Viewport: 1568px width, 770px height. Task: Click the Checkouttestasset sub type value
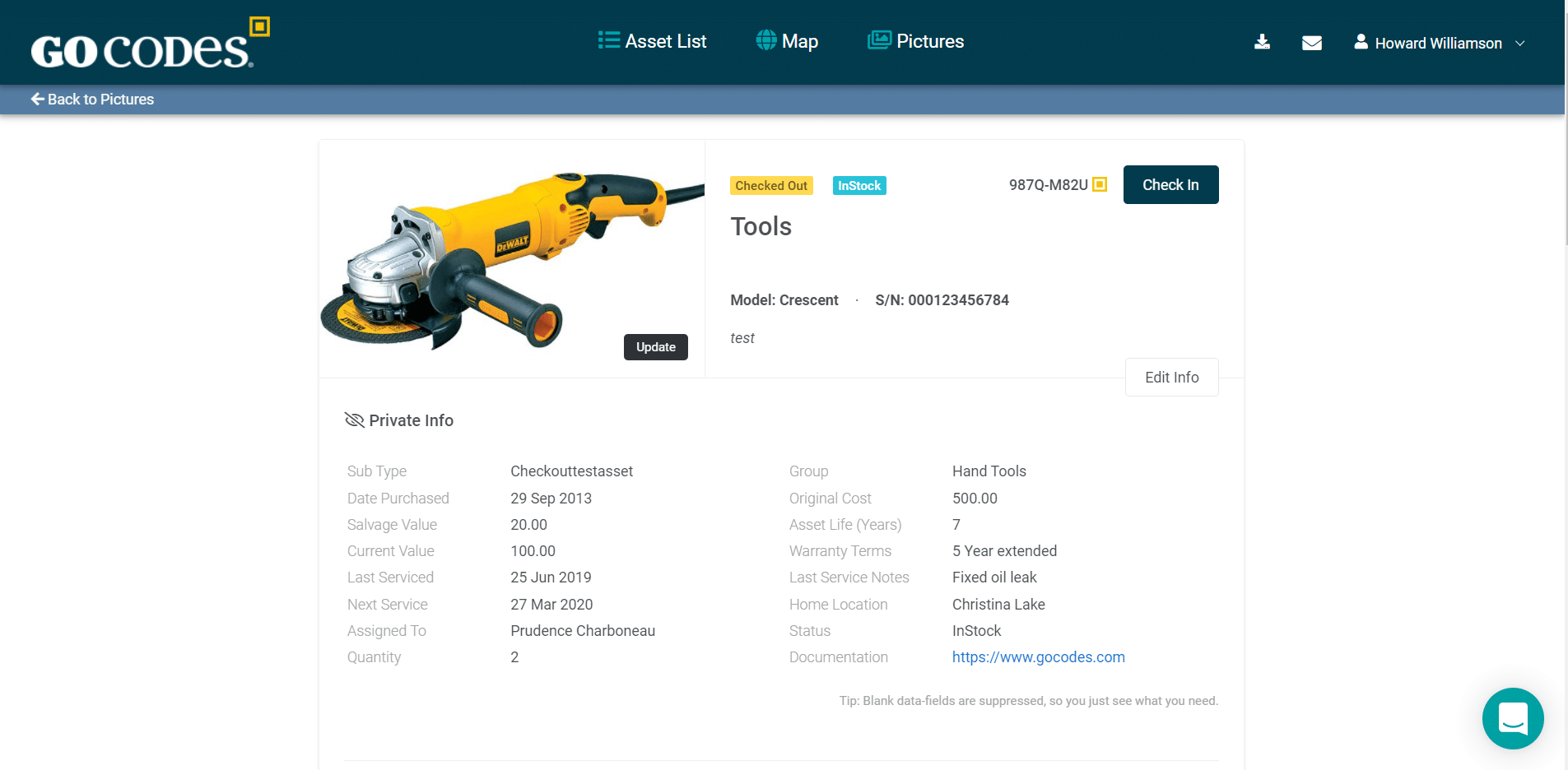coord(571,471)
